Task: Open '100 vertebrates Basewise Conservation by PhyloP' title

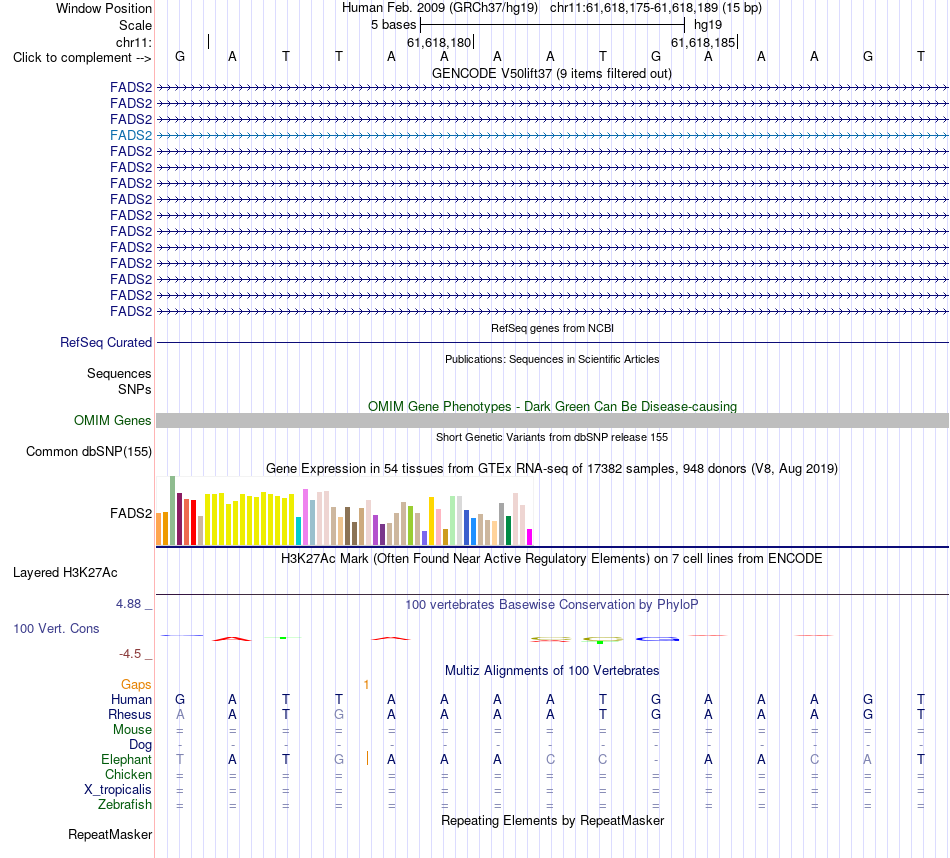Action: coord(552,605)
